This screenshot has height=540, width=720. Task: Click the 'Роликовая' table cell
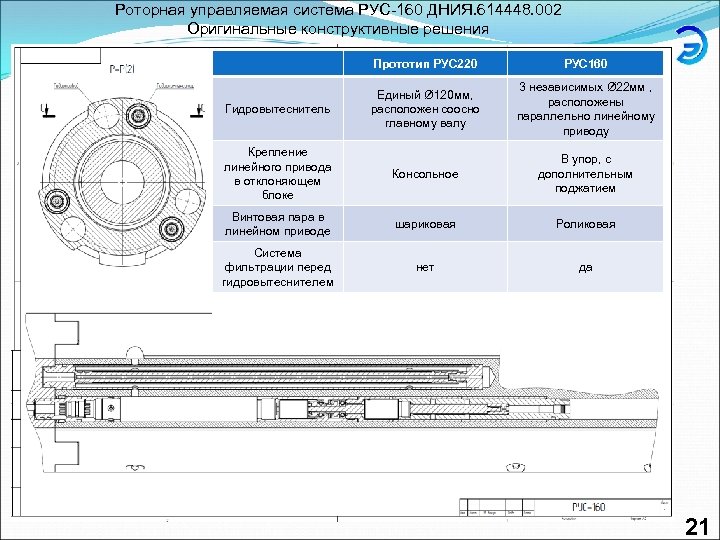pos(585,224)
